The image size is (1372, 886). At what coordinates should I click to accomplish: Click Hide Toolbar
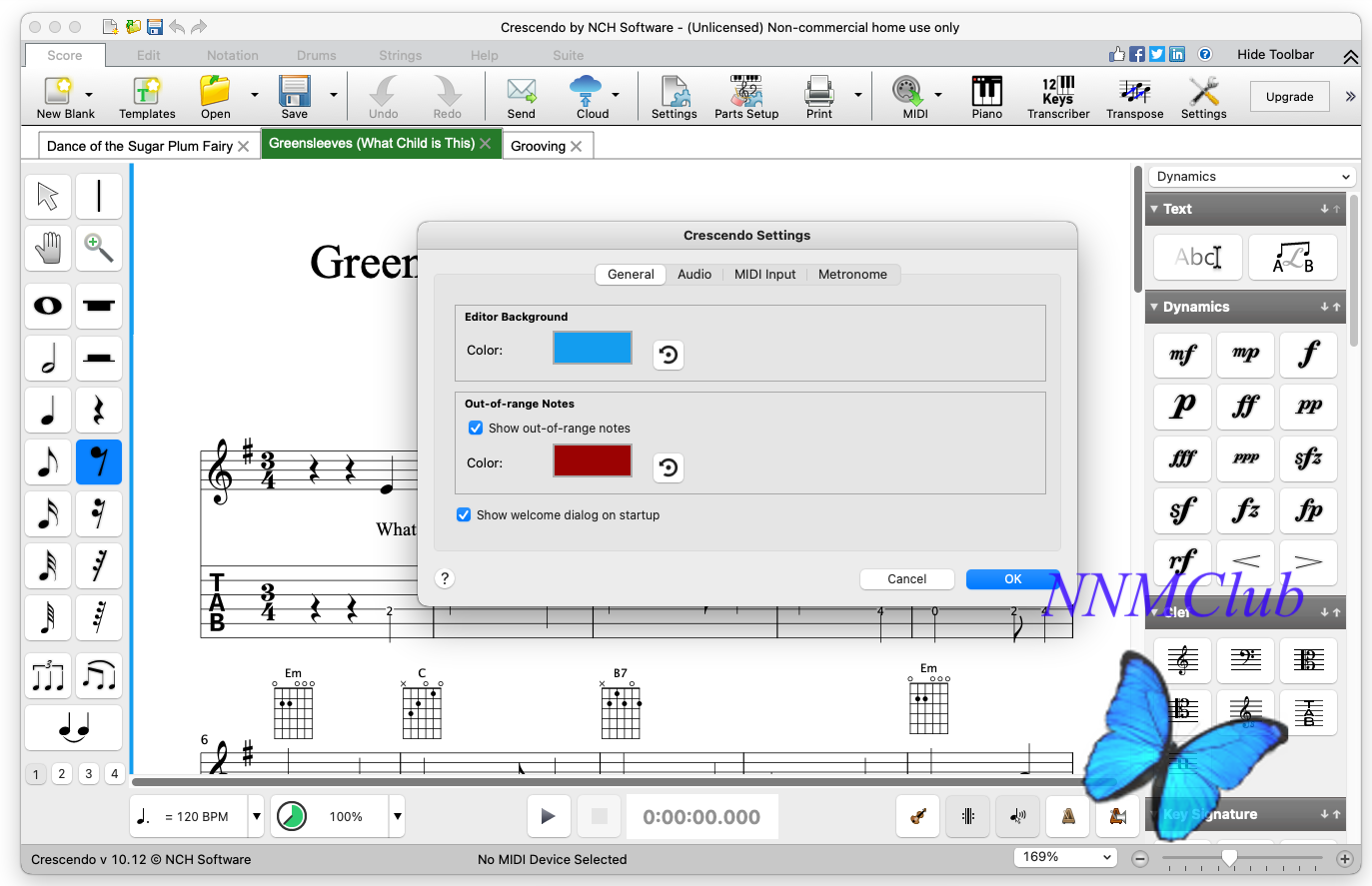point(1275,54)
